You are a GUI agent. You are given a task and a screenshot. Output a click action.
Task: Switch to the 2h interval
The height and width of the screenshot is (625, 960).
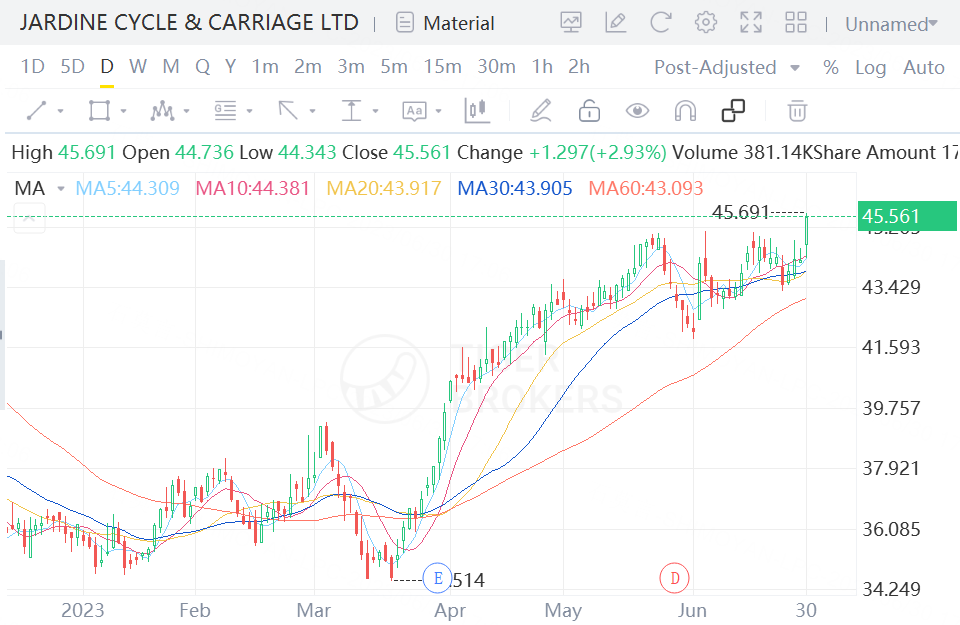[579, 66]
